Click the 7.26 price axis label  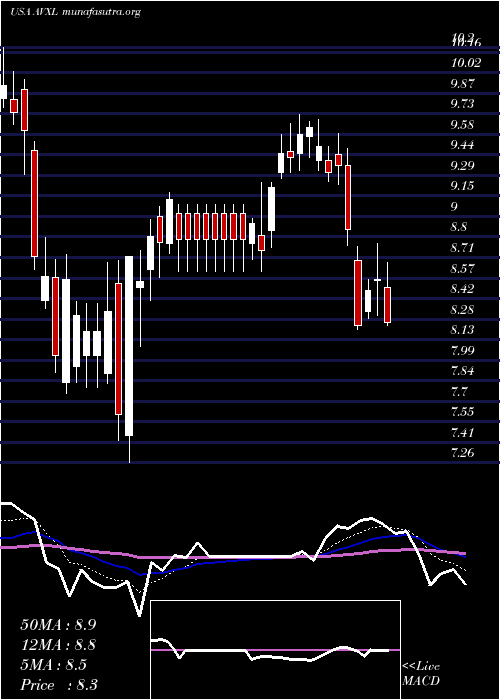click(462, 453)
